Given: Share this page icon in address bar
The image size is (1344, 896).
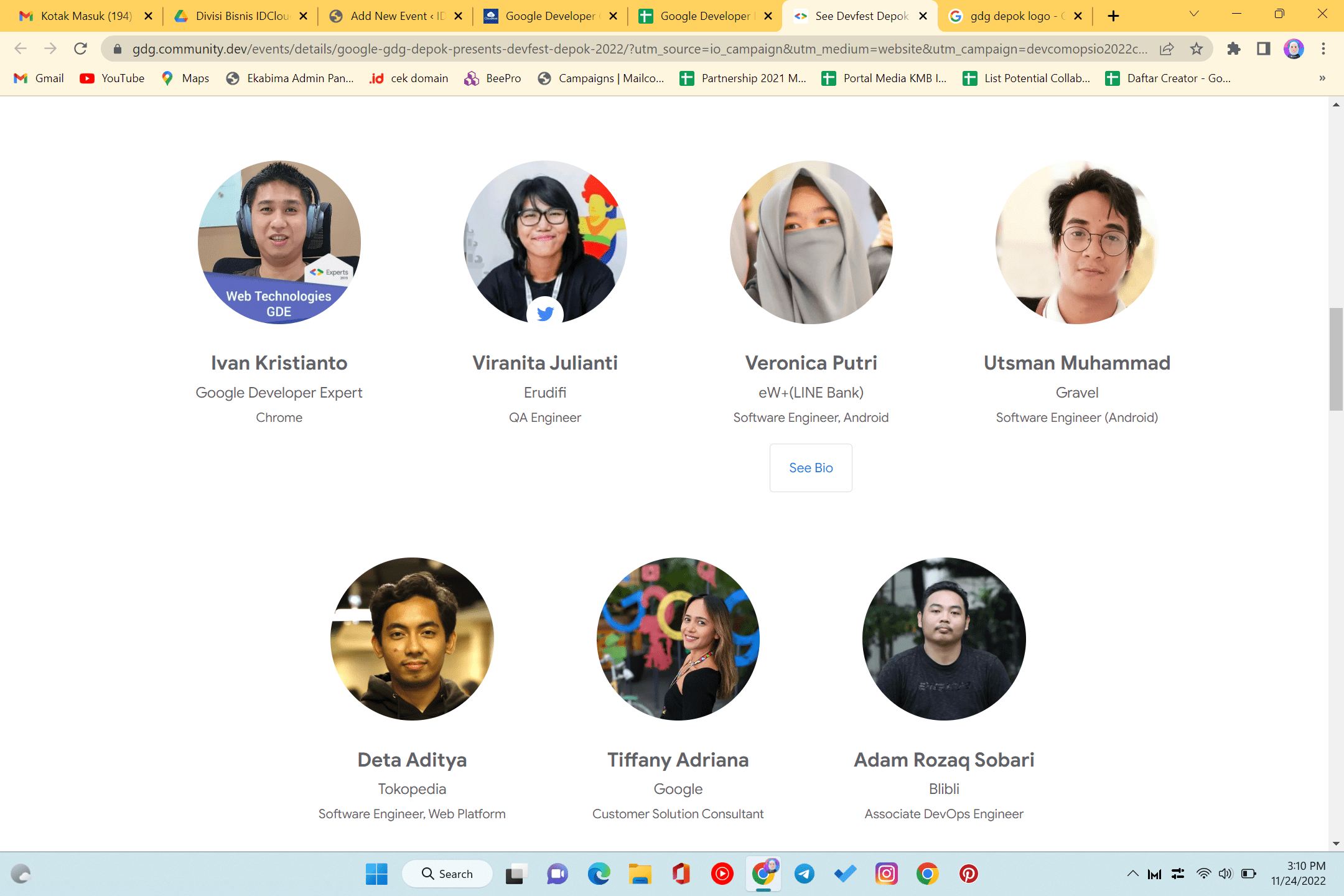Looking at the screenshot, I should point(1167,49).
